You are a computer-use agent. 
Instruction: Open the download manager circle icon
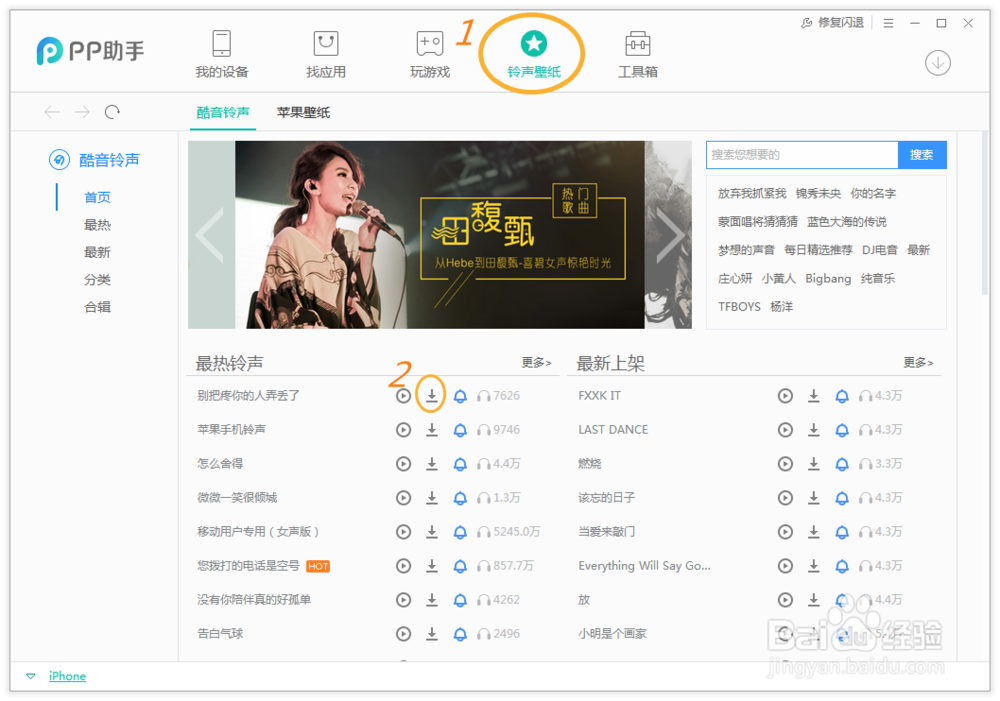coord(937,62)
